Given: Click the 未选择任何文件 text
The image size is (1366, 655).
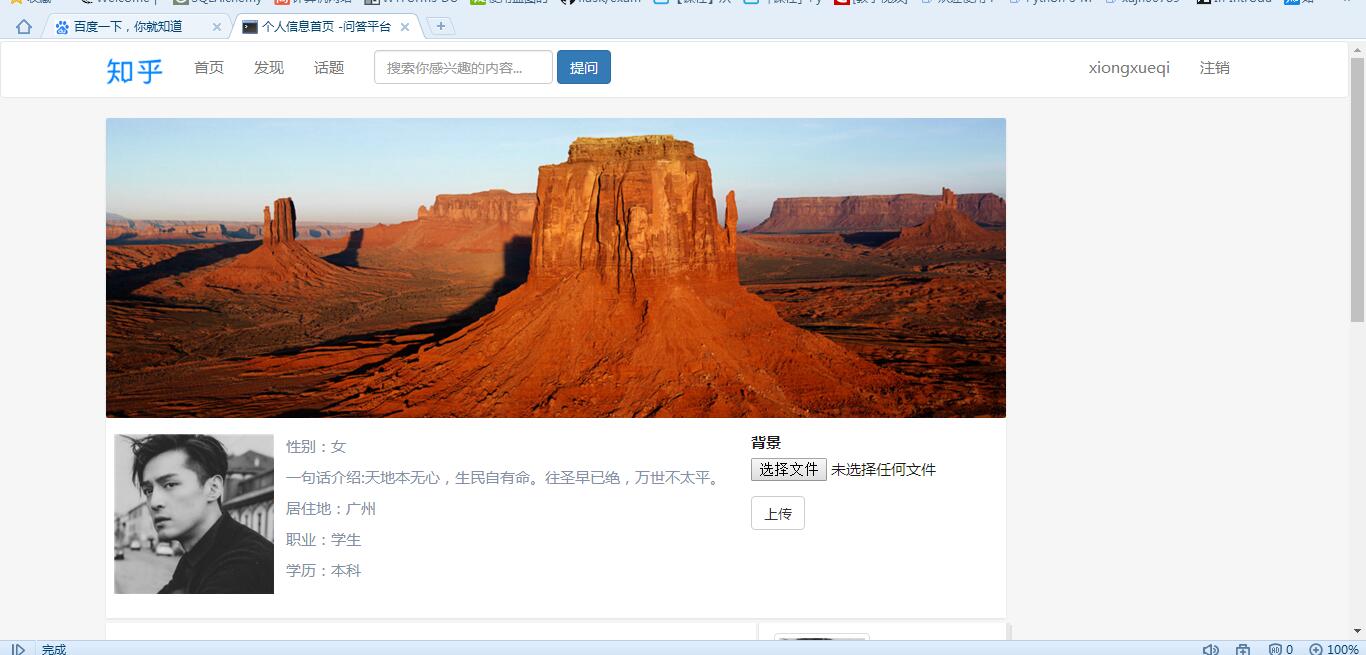Looking at the screenshot, I should point(884,470).
